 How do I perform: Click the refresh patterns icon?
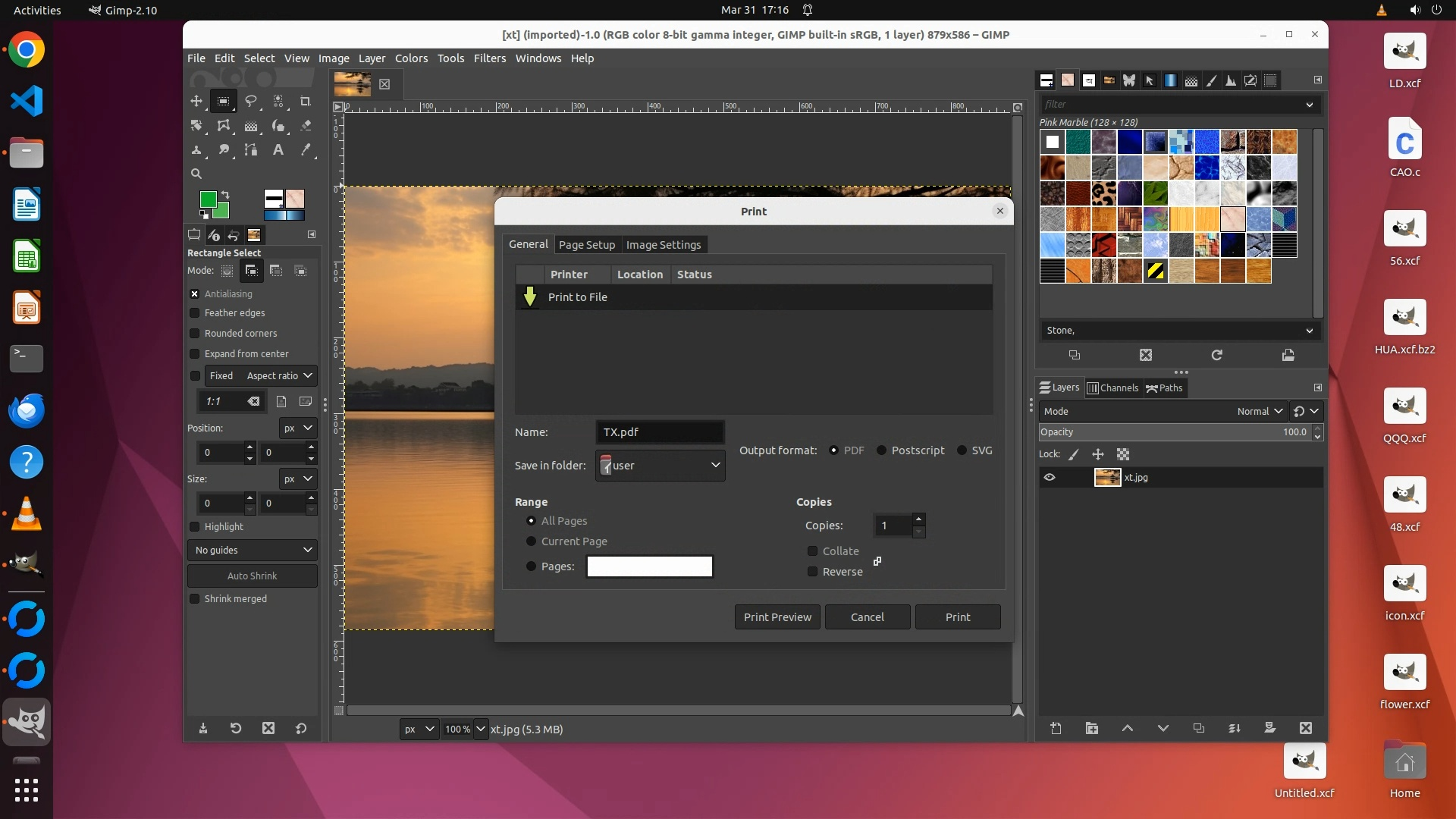coord(1216,355)
